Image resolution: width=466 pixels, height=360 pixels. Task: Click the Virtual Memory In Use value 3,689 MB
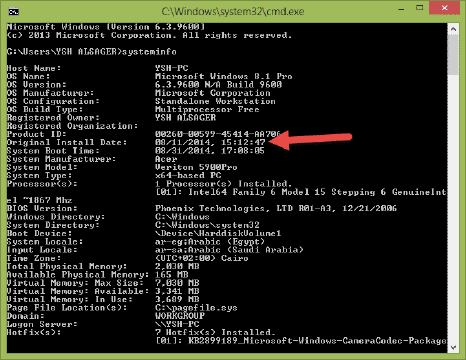pyautogui.click(x=177, y=299)
